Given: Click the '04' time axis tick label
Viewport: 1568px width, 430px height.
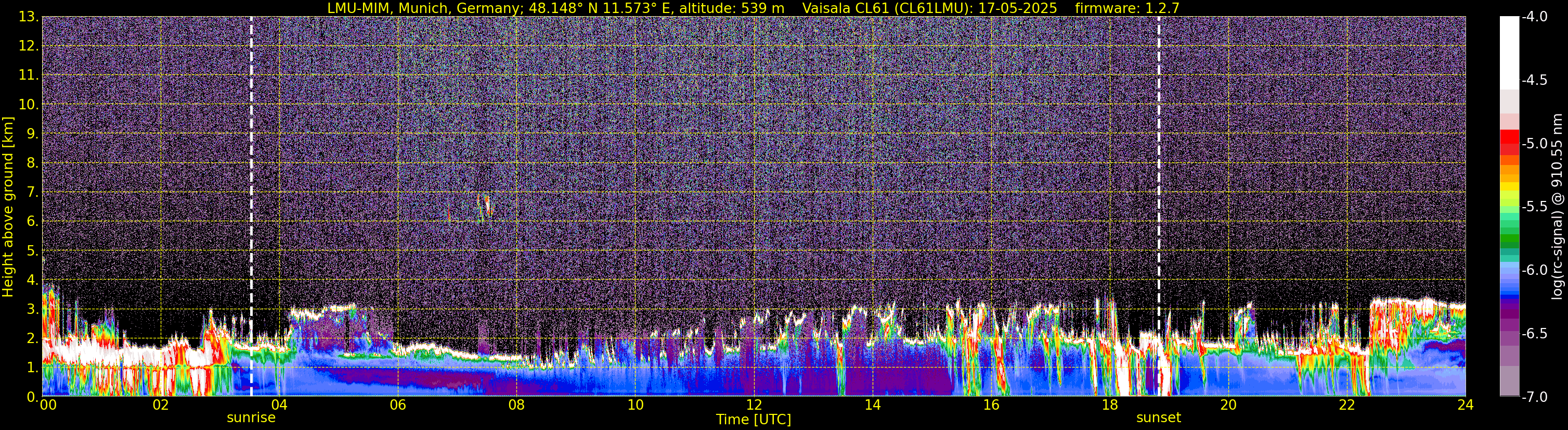Looking at the screenshot, I should [279, 405].
